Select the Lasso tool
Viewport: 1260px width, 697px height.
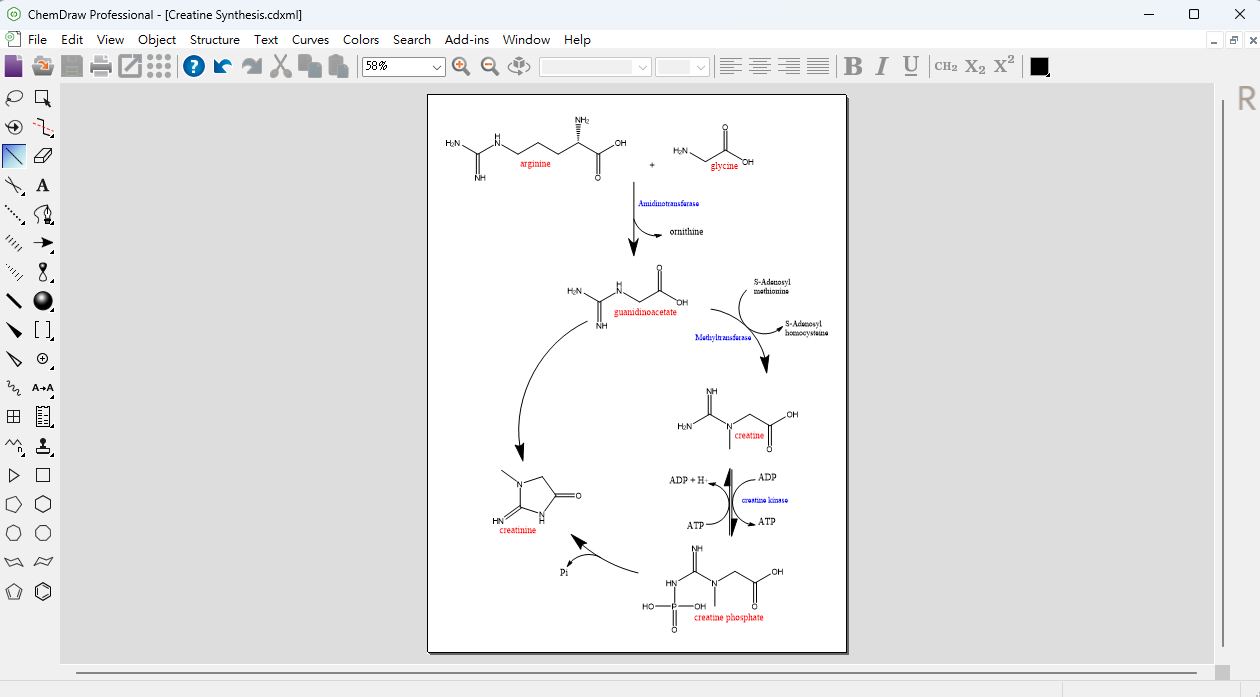pyautogui.click(x=14, y=98)
